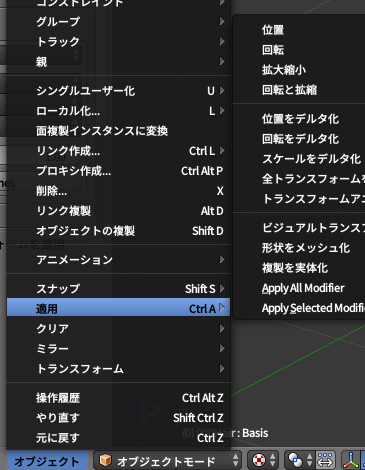
Task: Apply 回転 in the submenu
Action: (x=299, y=50)
